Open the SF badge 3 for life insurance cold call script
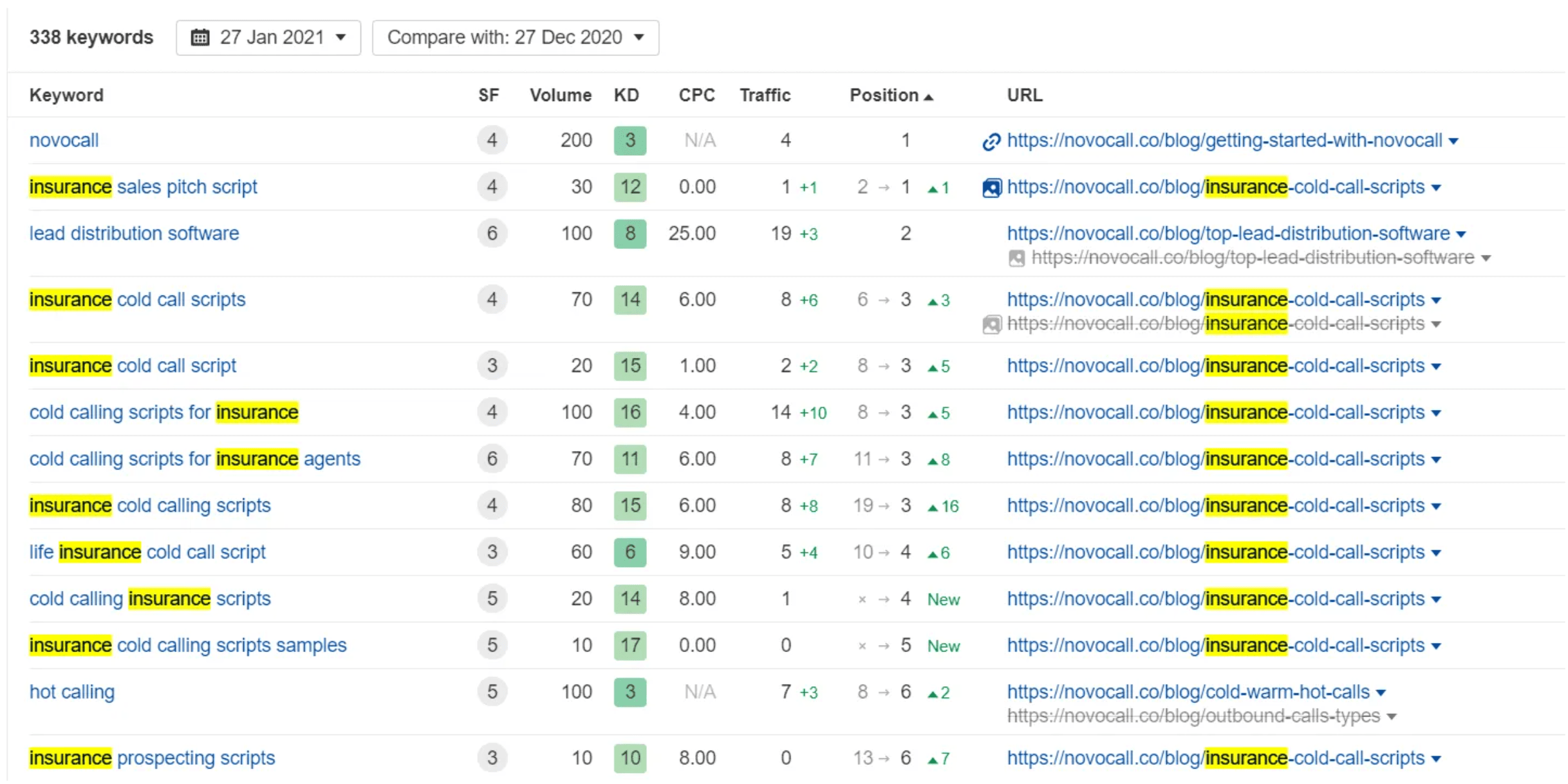The image size is (1568, 784). click(492, 552)
